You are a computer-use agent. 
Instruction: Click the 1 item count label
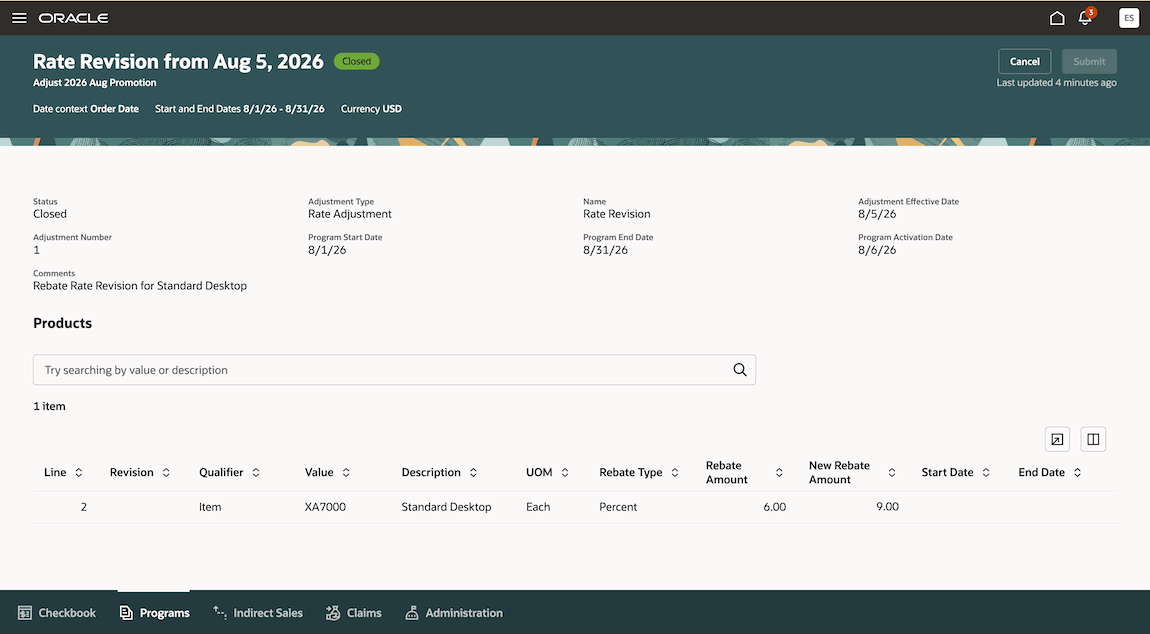pyautogui.click(x=49, y=407)
